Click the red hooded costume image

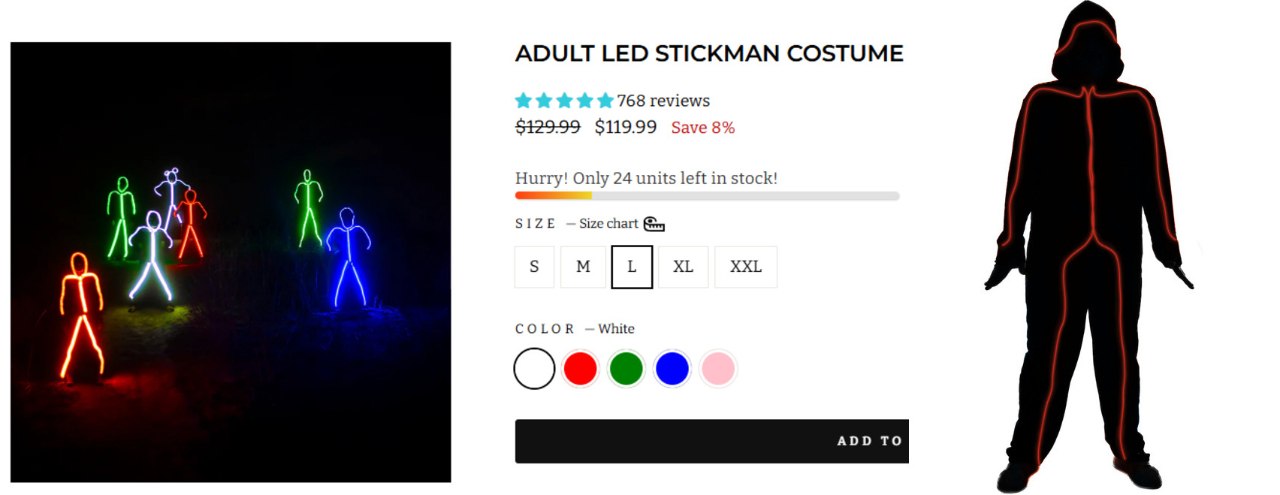coord(1088,247)
